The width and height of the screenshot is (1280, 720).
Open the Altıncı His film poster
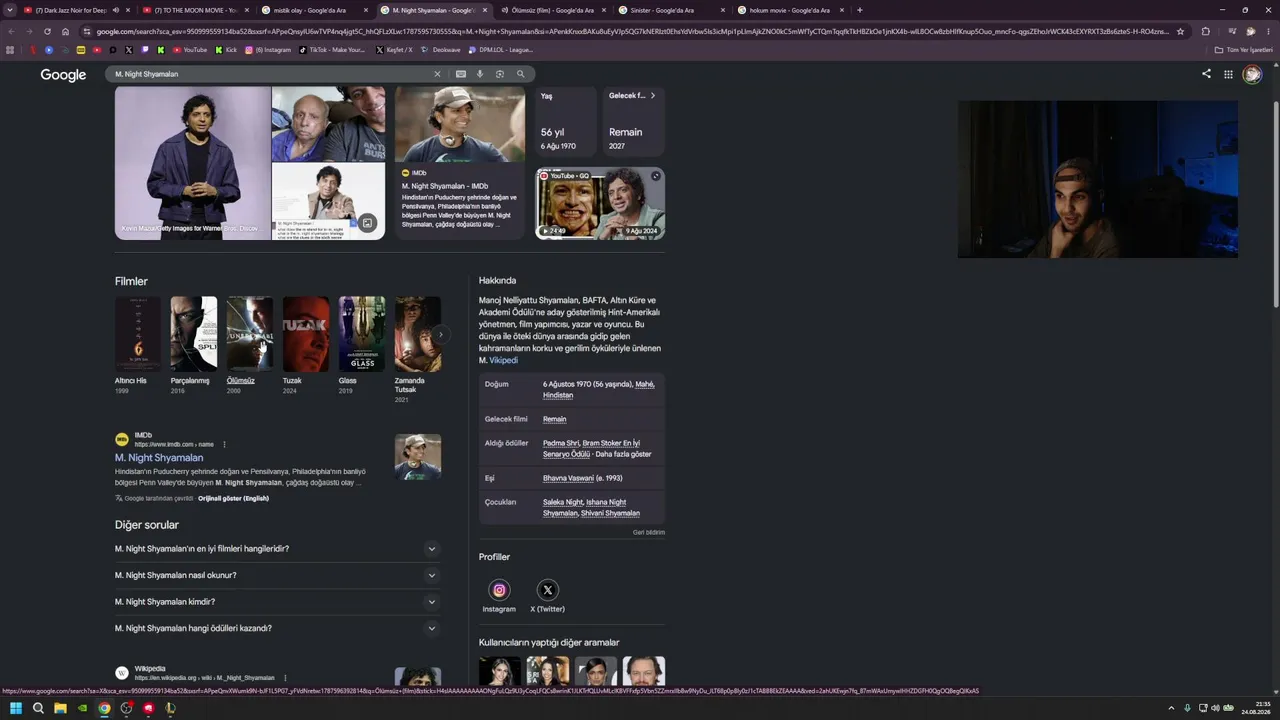138,334
